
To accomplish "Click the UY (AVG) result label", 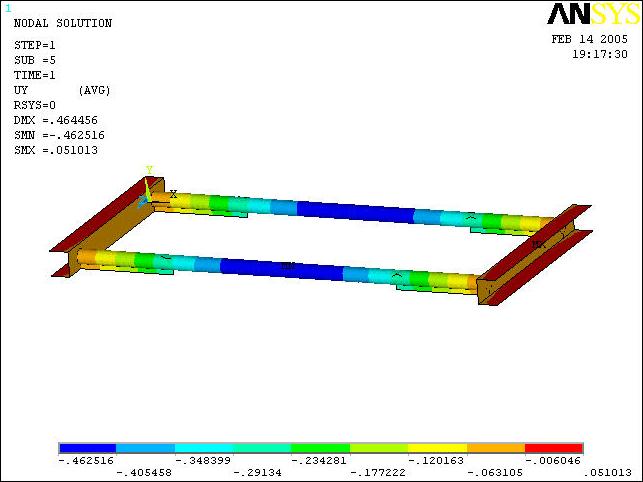I will click(61, 90).
